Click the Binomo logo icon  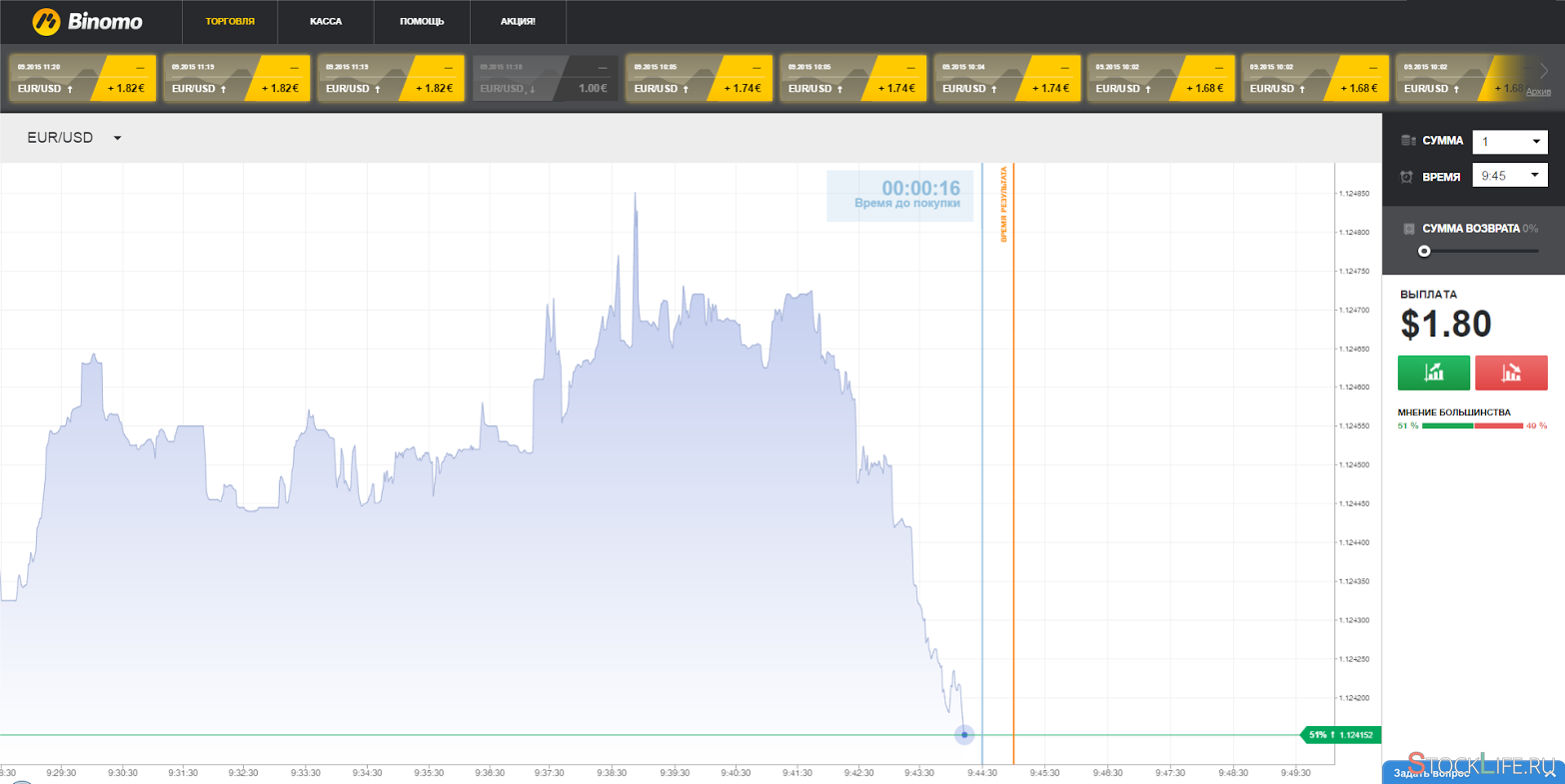(x=46, y=21)
